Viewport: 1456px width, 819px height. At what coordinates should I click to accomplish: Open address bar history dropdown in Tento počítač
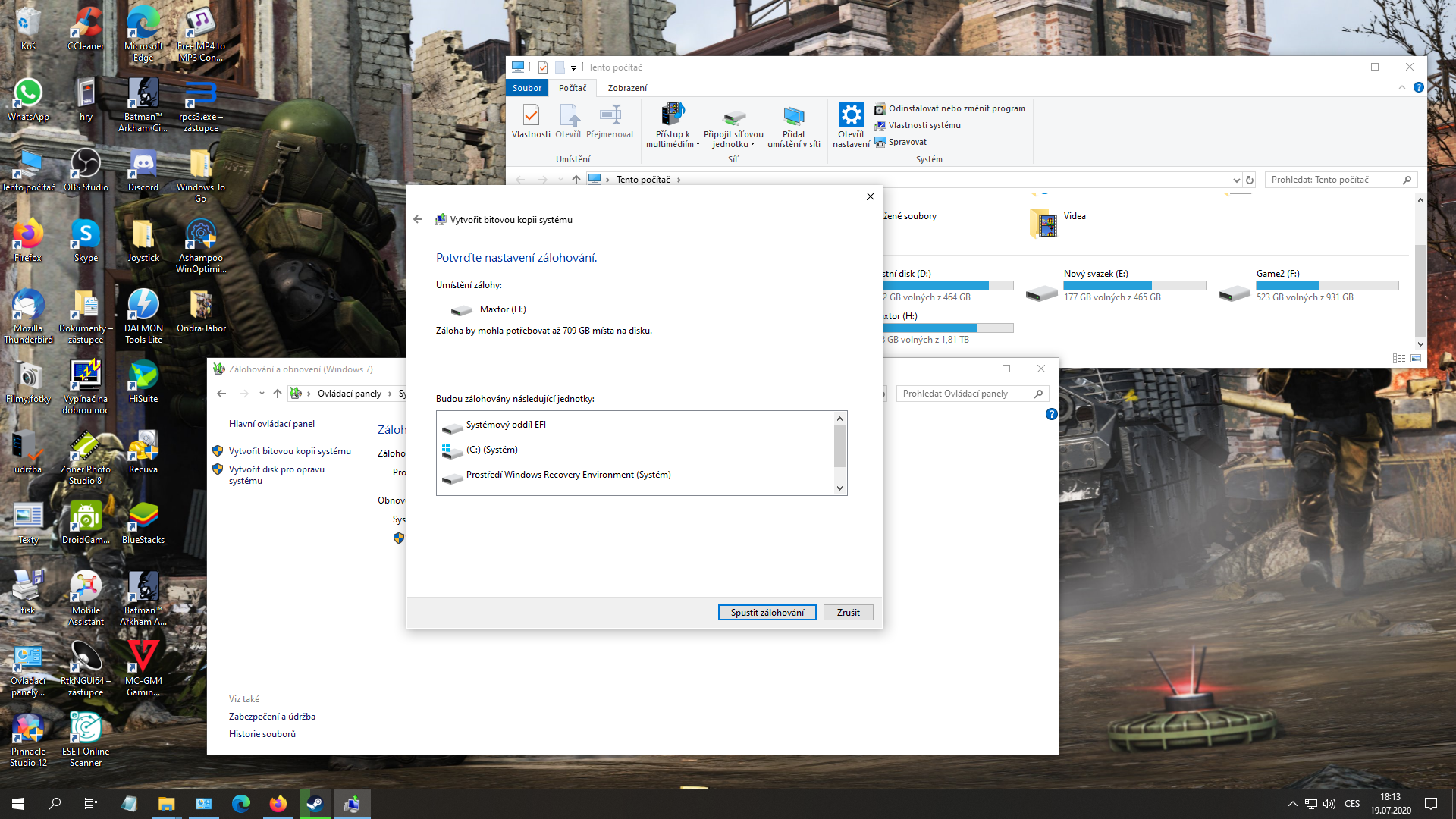pyautogui.click(x=1236, y=180)
